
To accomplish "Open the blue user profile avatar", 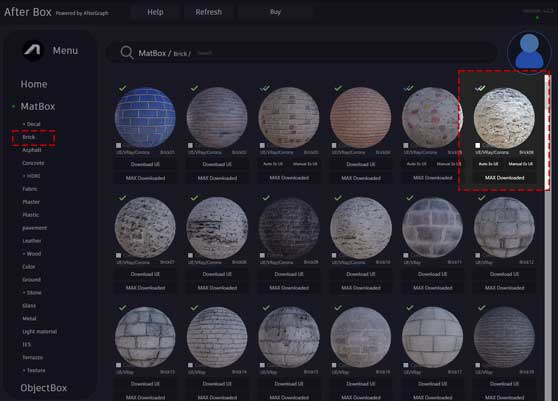I will [x=529, y=52].
